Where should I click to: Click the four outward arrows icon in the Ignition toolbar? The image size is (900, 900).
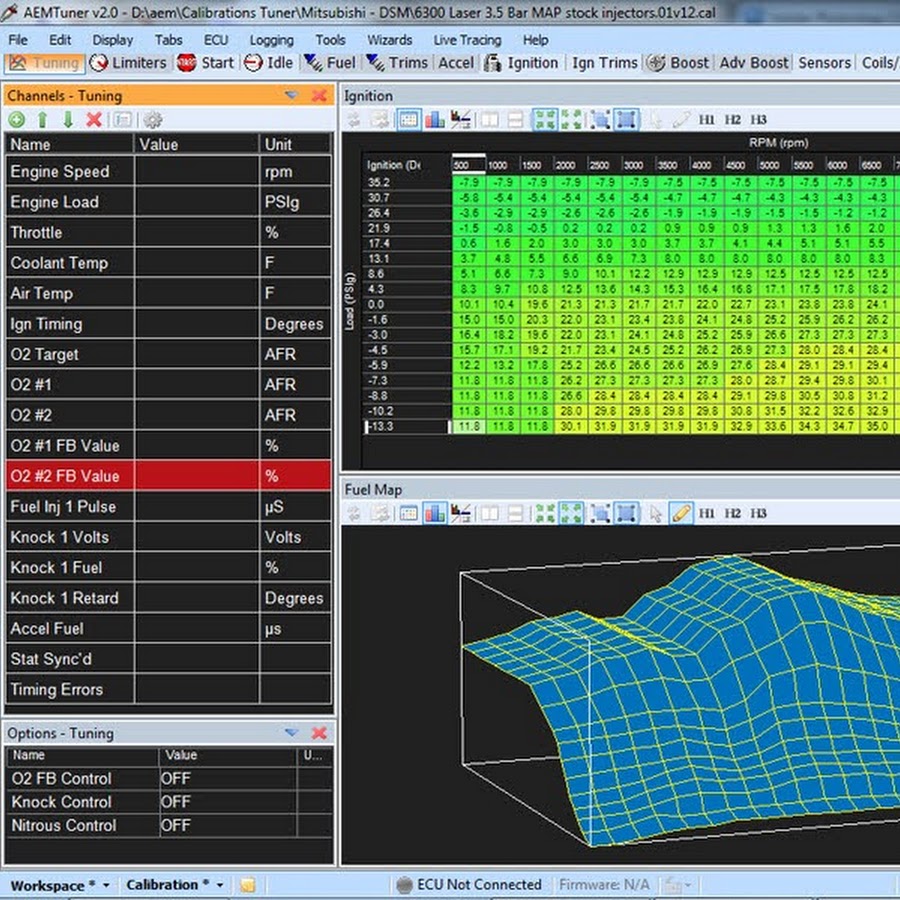(x=571, y=119)
